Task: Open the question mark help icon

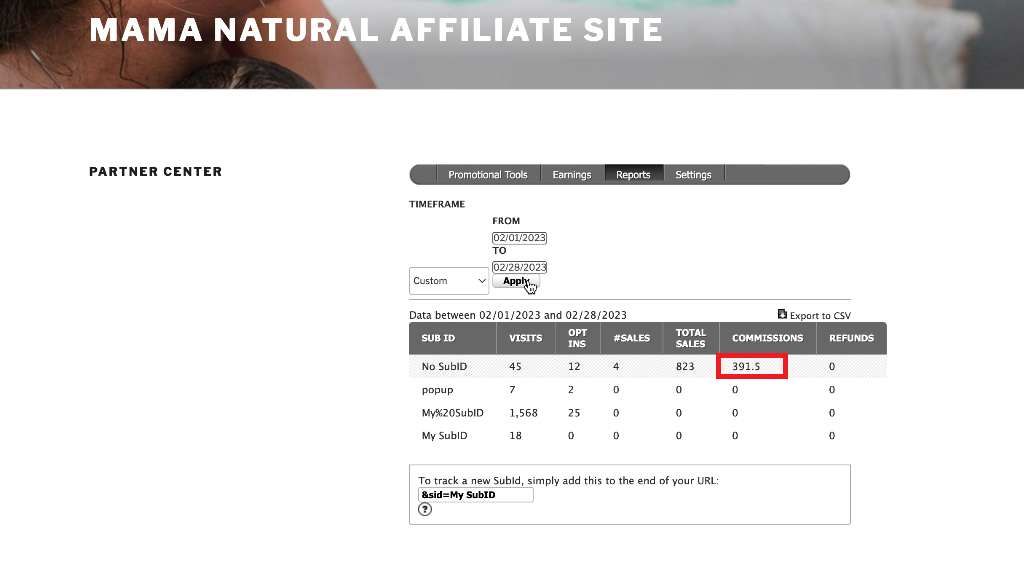Action: tap(425, 510)
